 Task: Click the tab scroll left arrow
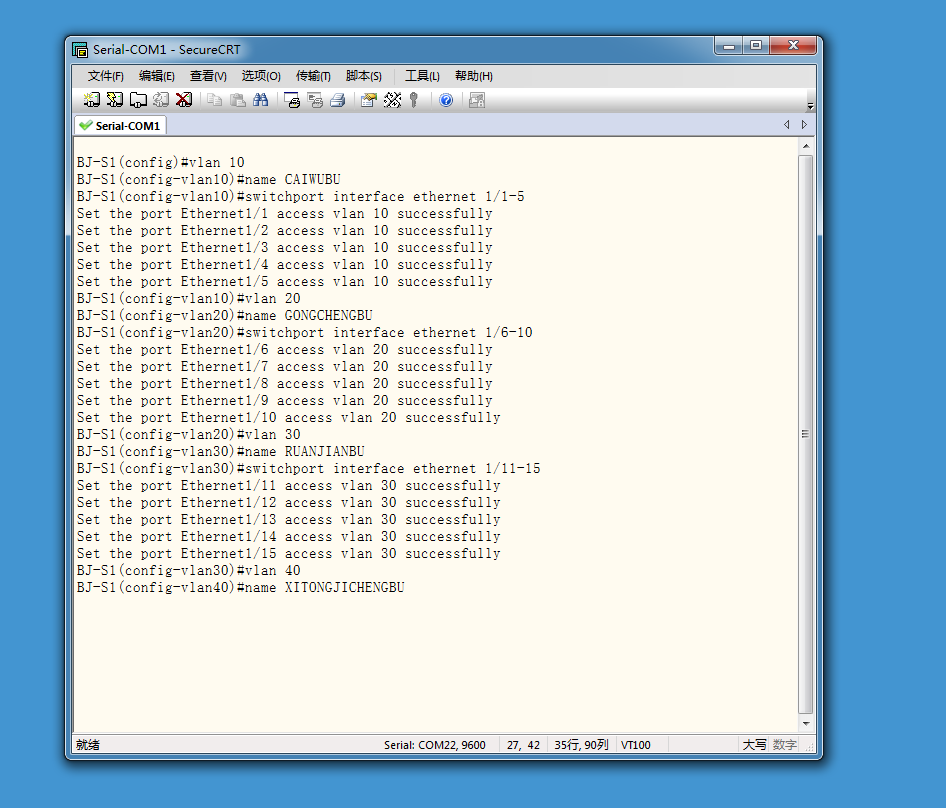click(x=787, y=124)
